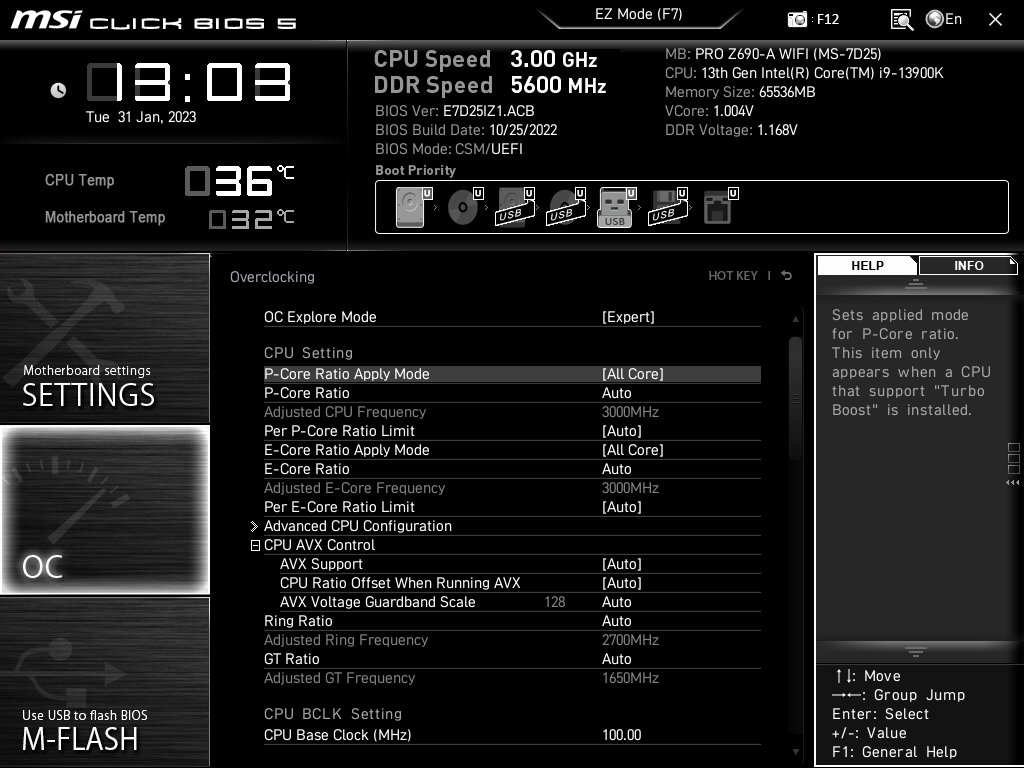Select the E-Core Ratio Auto field
Screen dimensions: 1024x768
[512, 469]
